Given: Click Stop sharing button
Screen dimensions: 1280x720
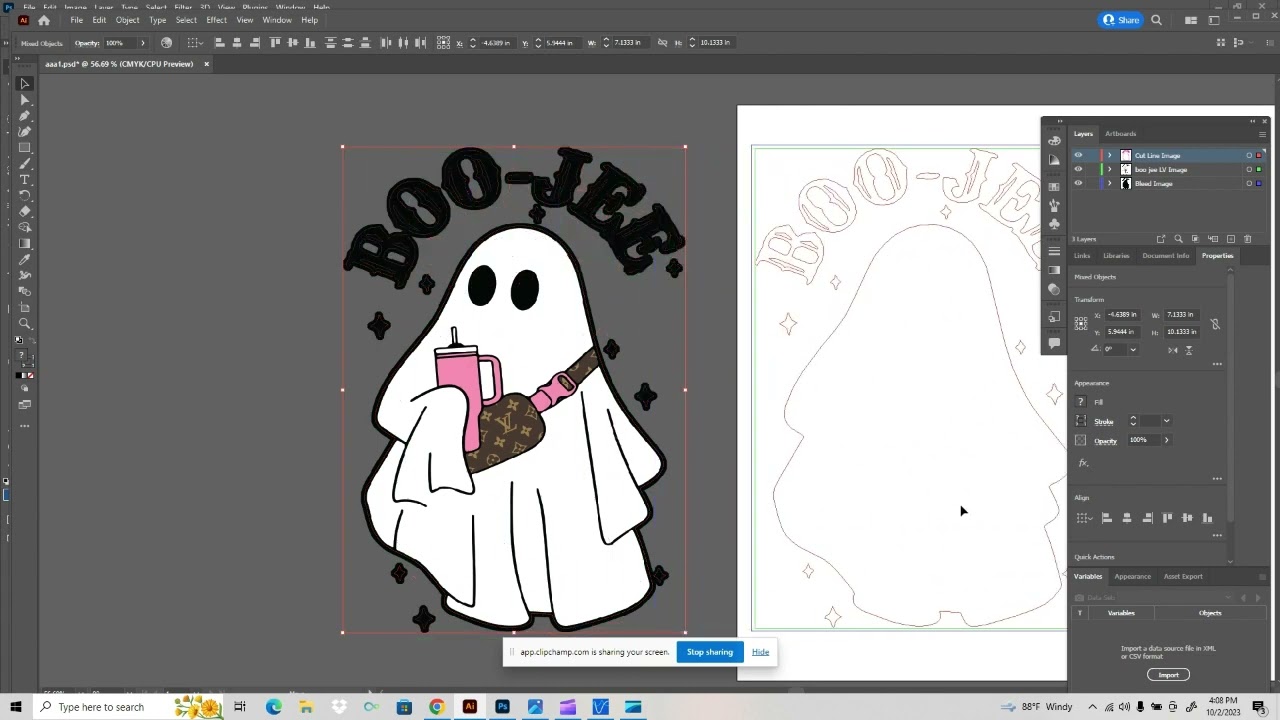Looking at the screenshot, I should tap(710, 652).
